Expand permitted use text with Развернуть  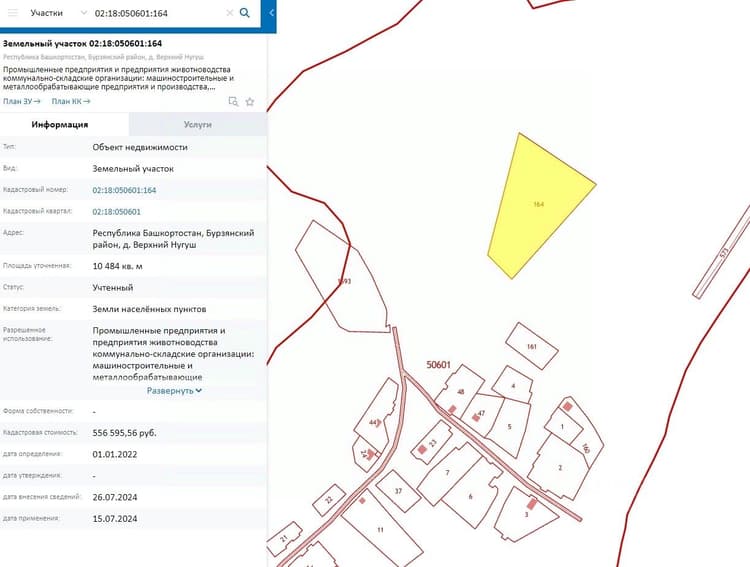point(174,390)
